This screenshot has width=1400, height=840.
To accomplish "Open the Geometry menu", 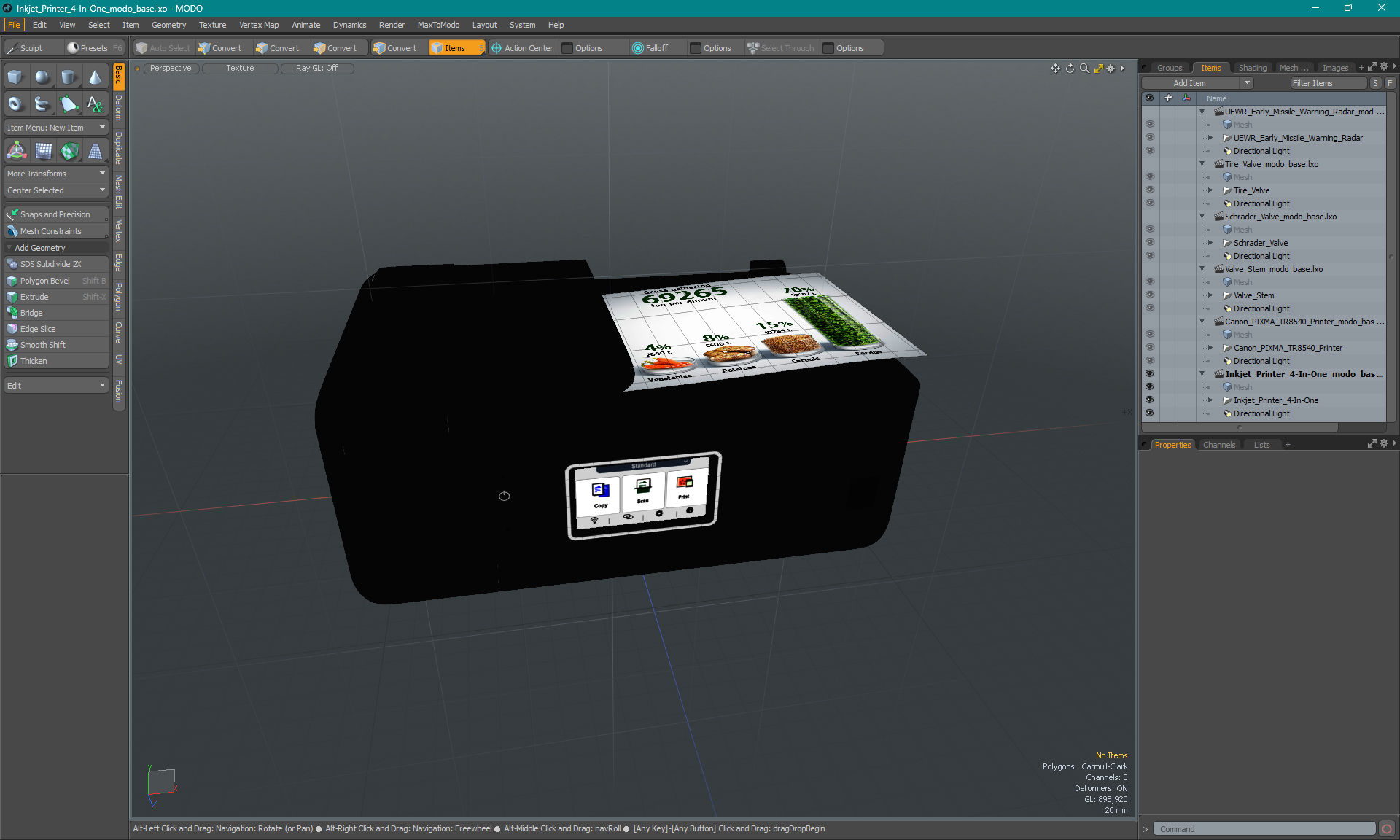I will 168,25.
